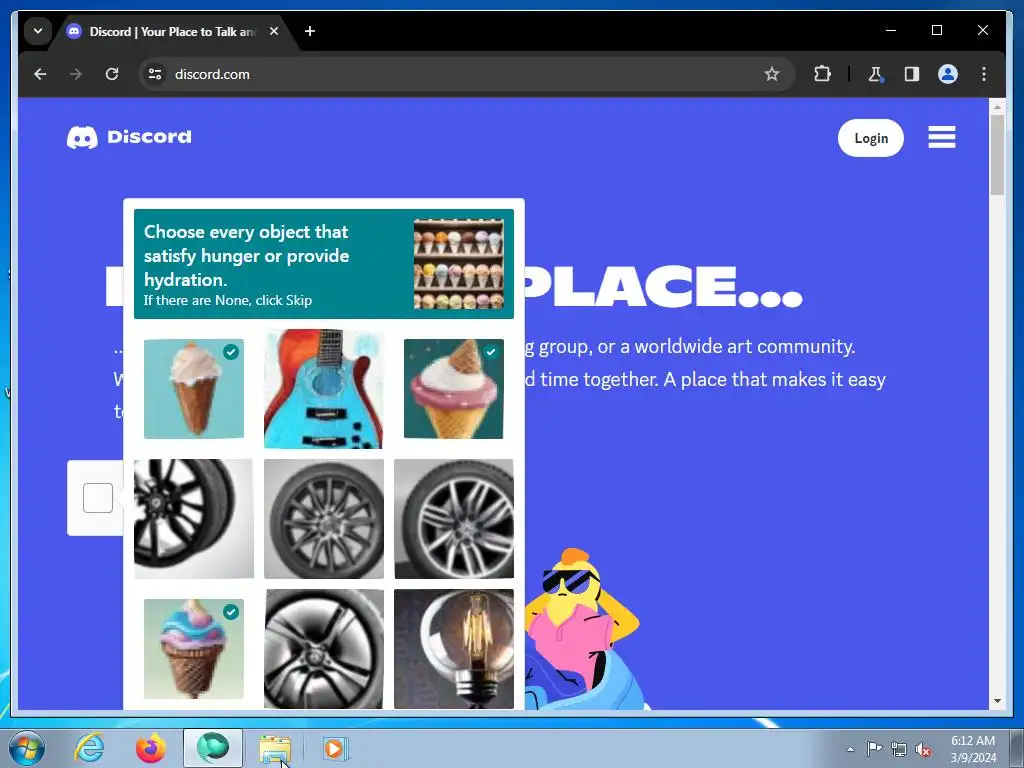Click the Discord logo

129,137
